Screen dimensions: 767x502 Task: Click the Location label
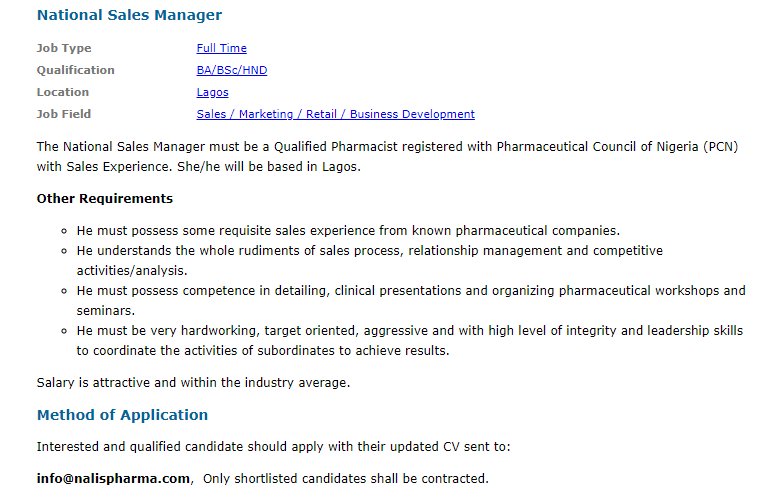point(63,92)
